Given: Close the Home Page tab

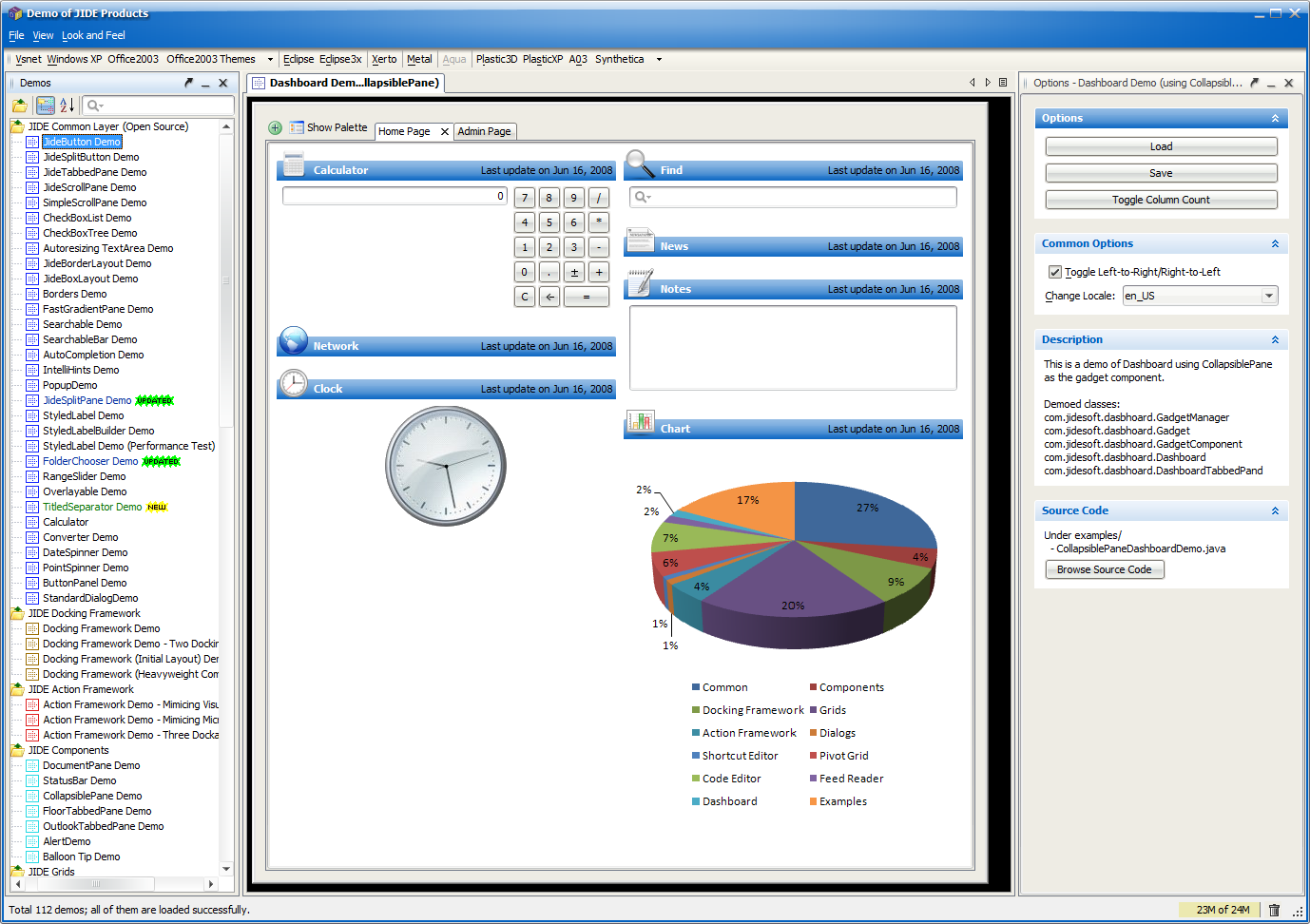Looking at the screenshot, I should (x=444, y=131).
